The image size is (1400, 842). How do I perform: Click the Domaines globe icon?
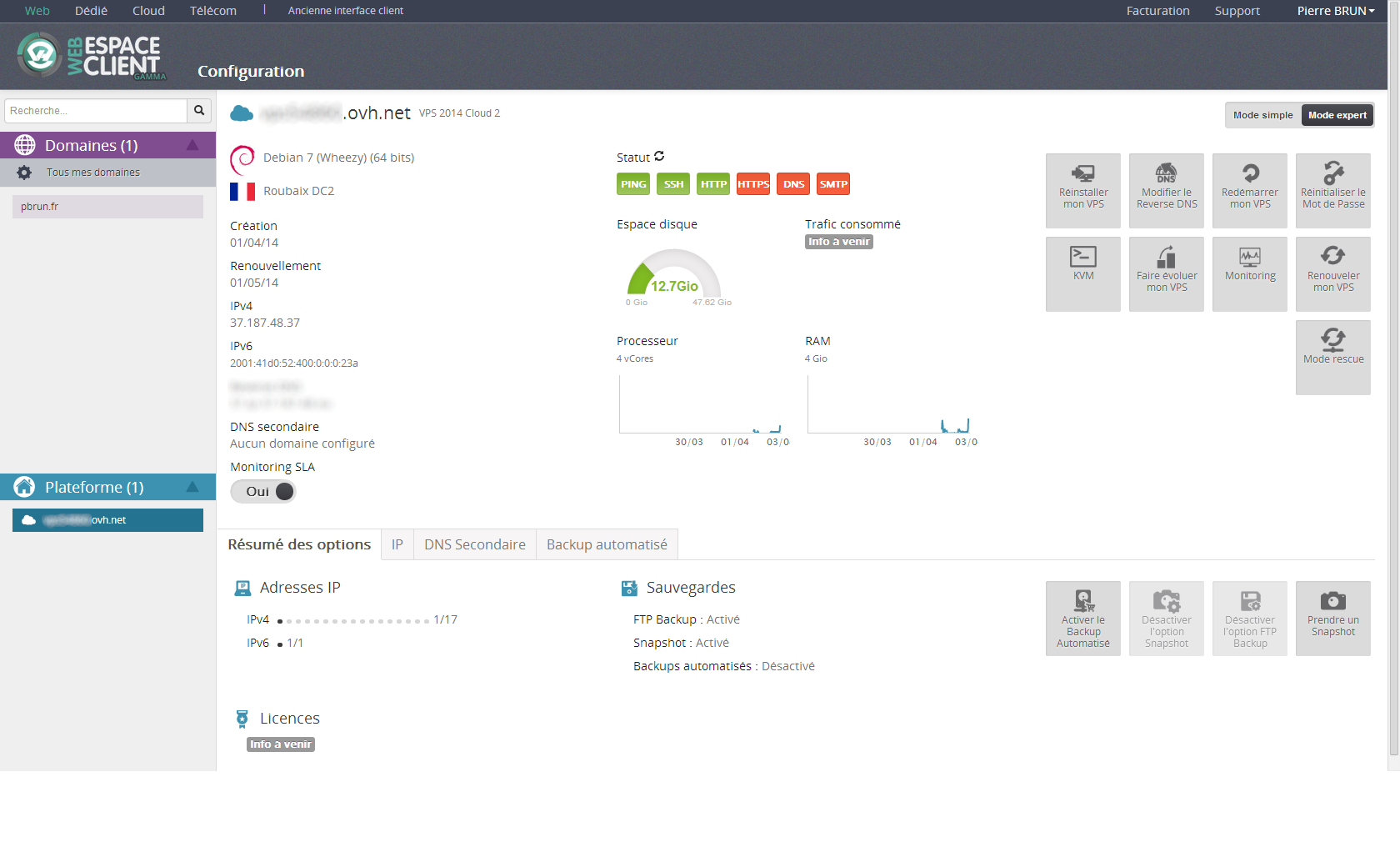click(x=25, y=145)
